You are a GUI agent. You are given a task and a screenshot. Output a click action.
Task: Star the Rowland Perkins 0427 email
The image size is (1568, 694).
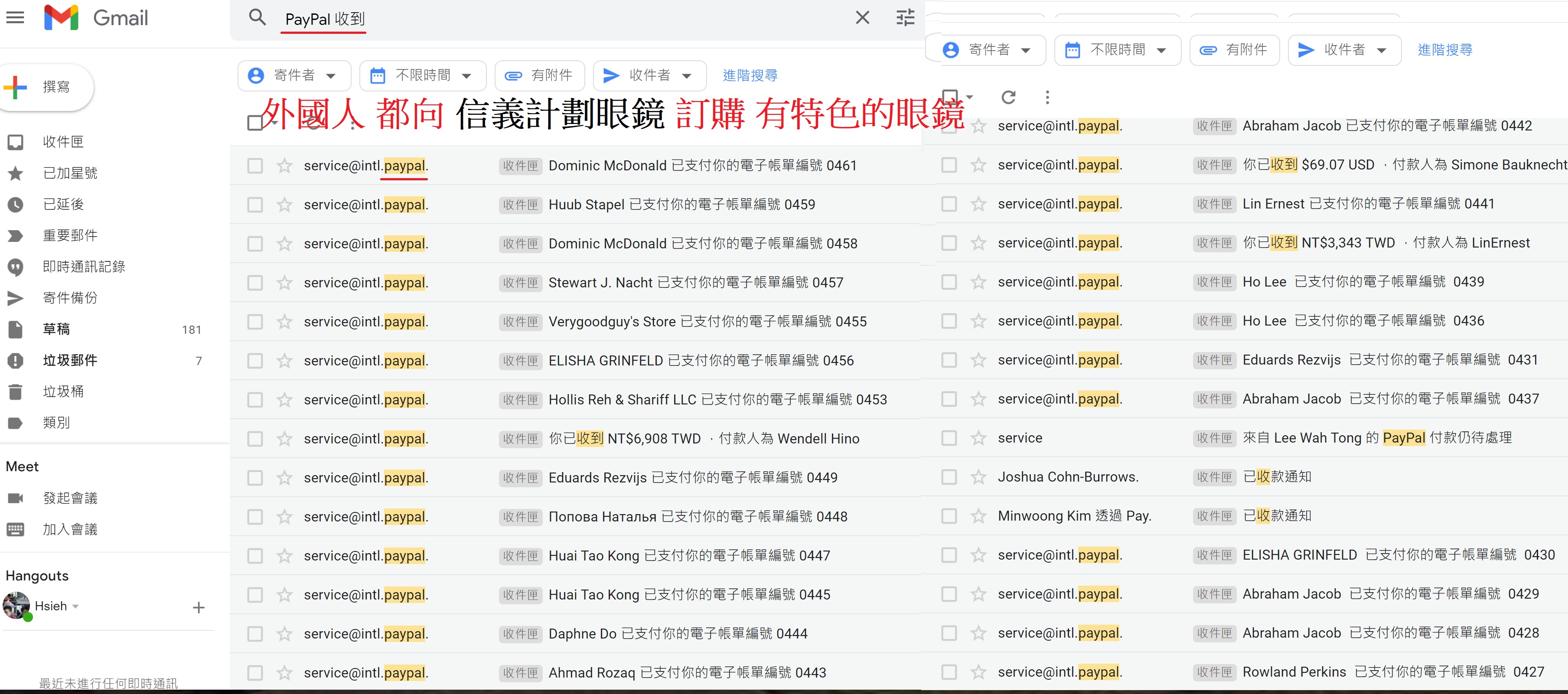978,672
